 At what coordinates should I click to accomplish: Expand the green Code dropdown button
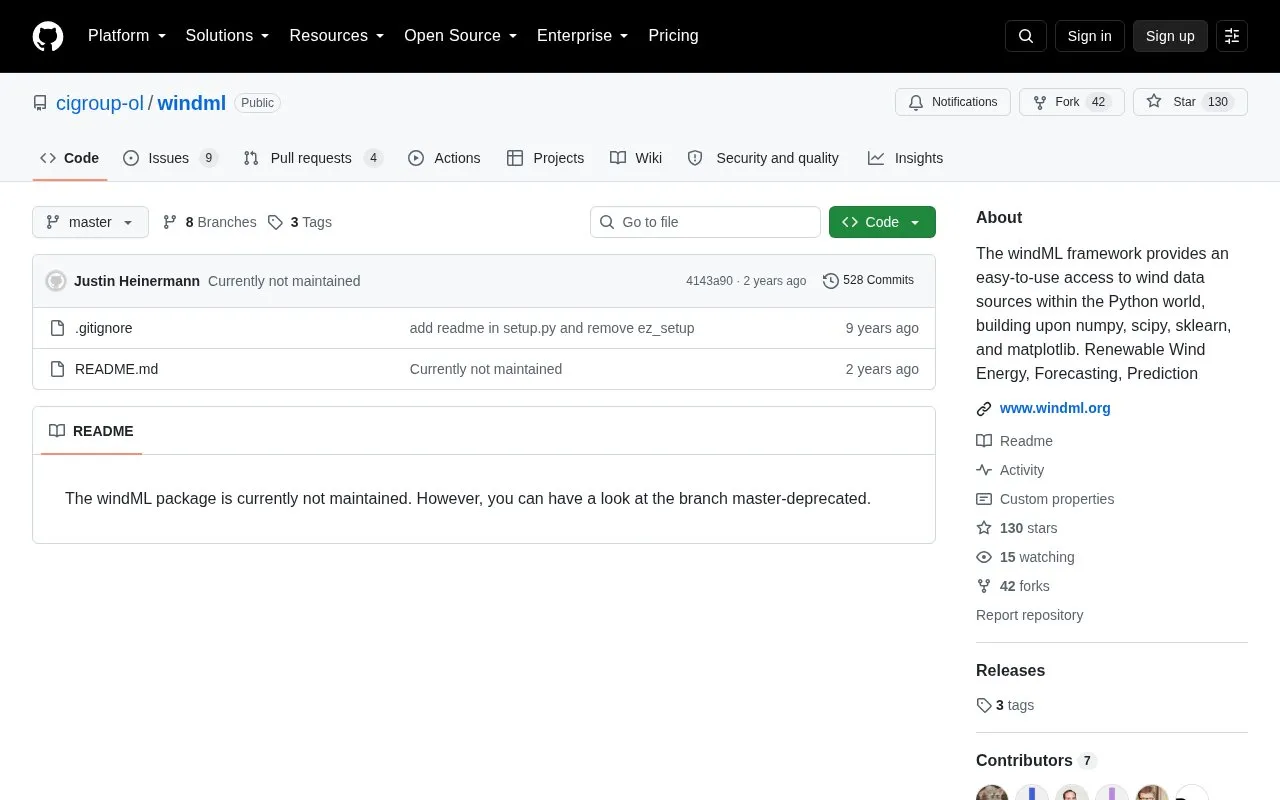pos(882,222)
